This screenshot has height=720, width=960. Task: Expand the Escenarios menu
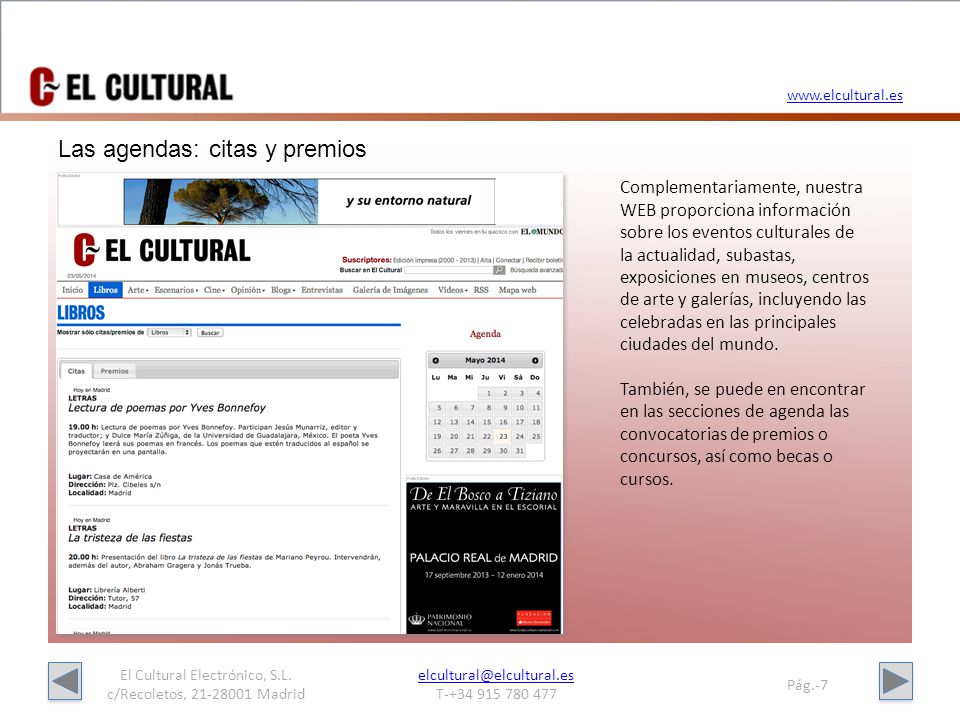click(x=176, y=290)
